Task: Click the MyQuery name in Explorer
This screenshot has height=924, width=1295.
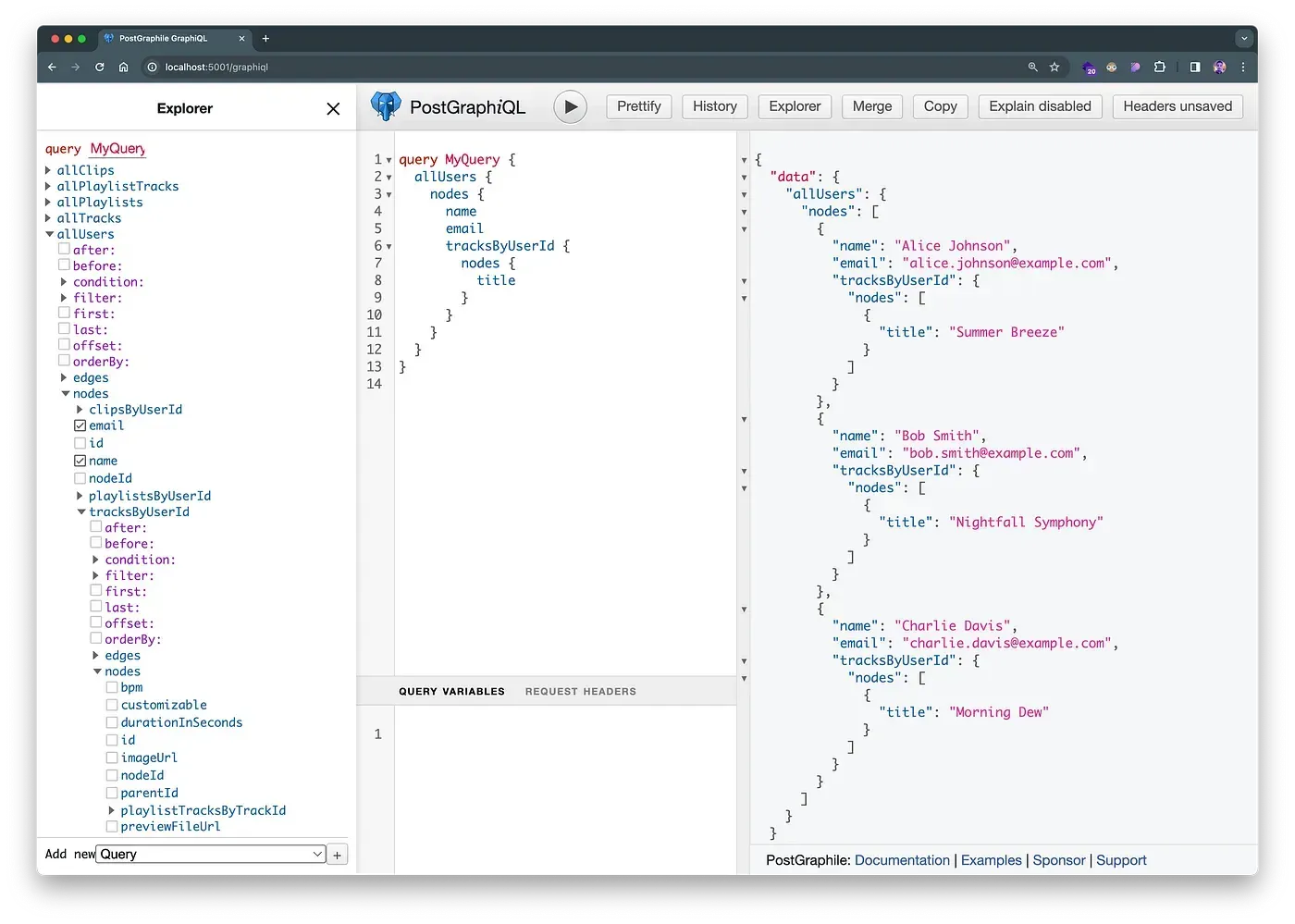Action: pyautogui.click(x=117, y=149)
